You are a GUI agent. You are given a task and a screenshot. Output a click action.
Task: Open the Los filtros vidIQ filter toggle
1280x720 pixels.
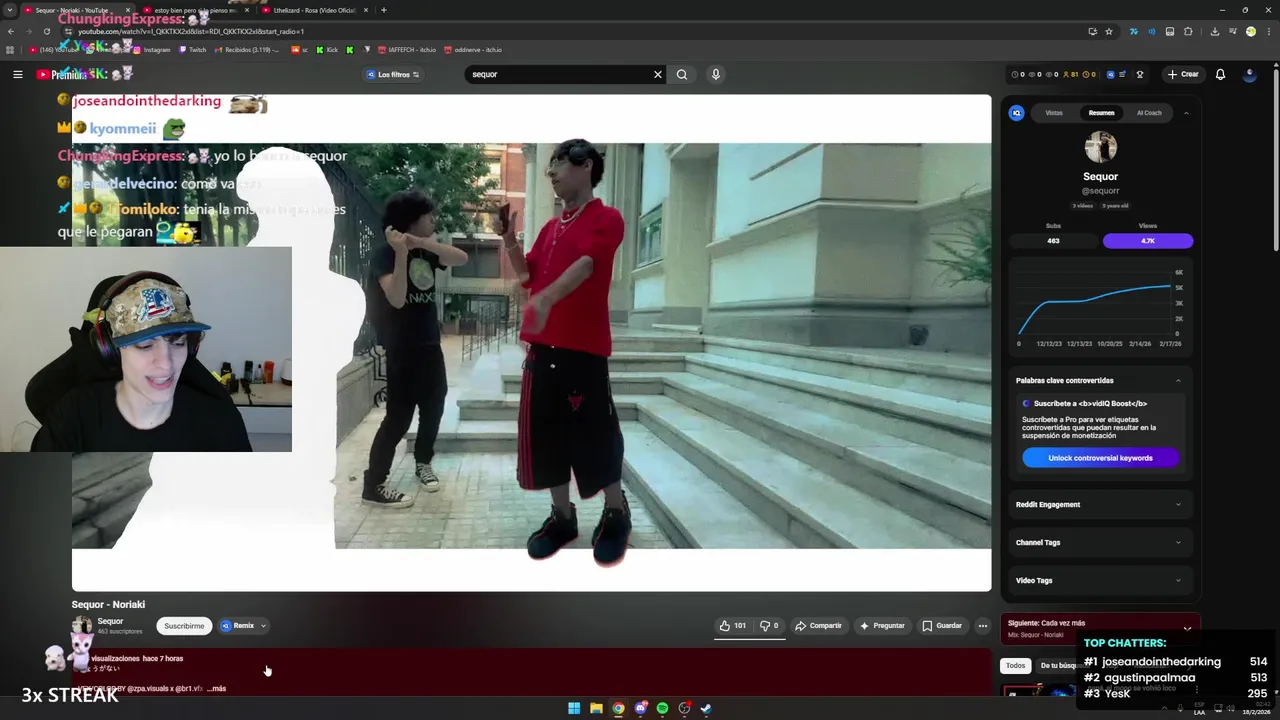tap(392, 74)
